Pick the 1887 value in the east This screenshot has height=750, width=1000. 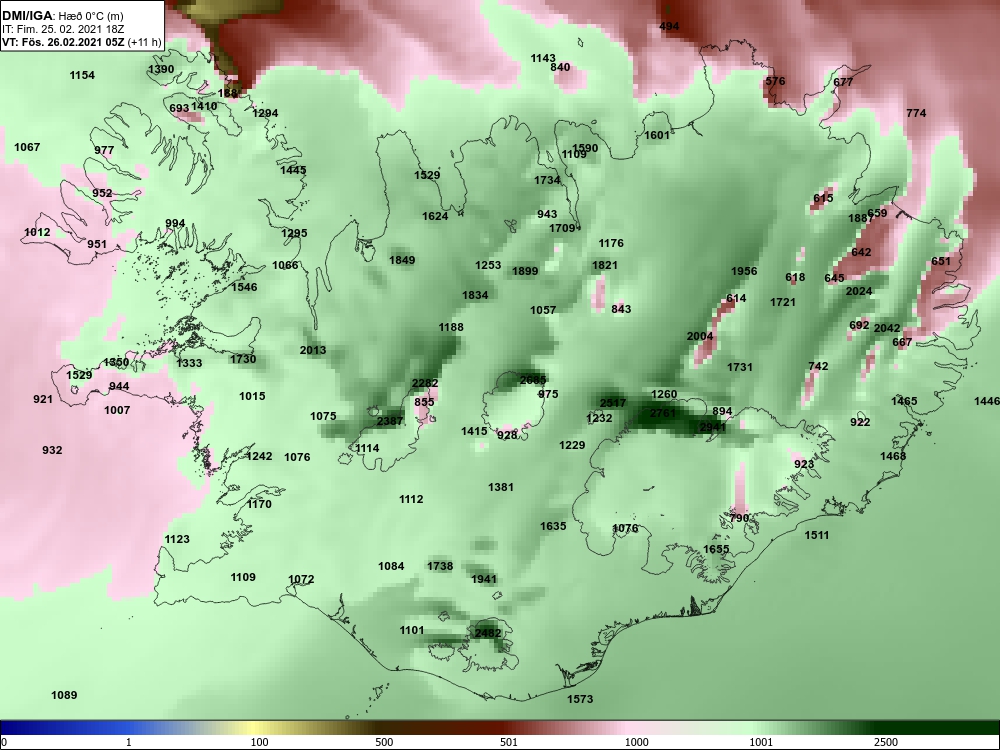[860, 218]
